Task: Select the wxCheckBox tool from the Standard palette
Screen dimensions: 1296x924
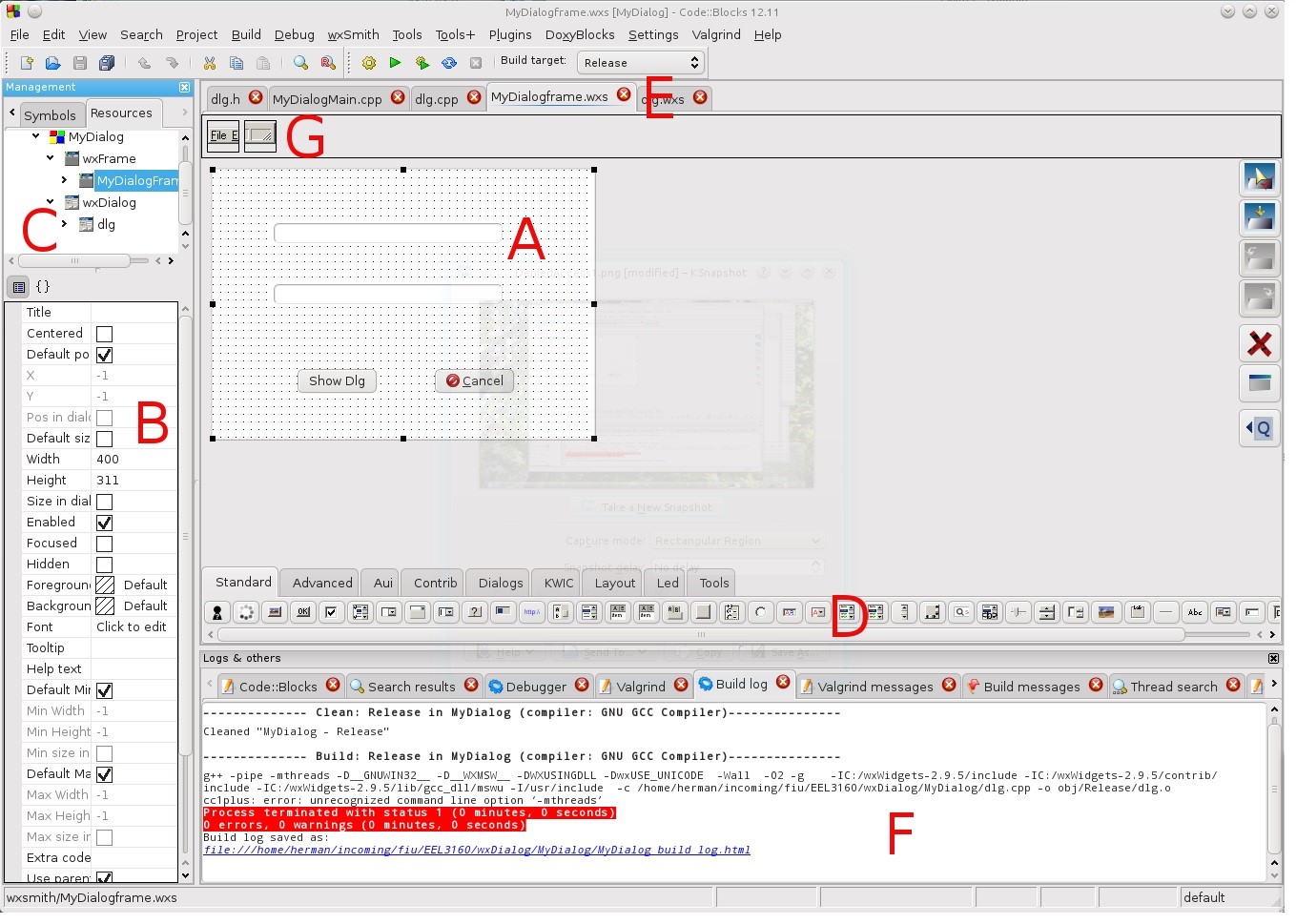Action: coord(331,612)
